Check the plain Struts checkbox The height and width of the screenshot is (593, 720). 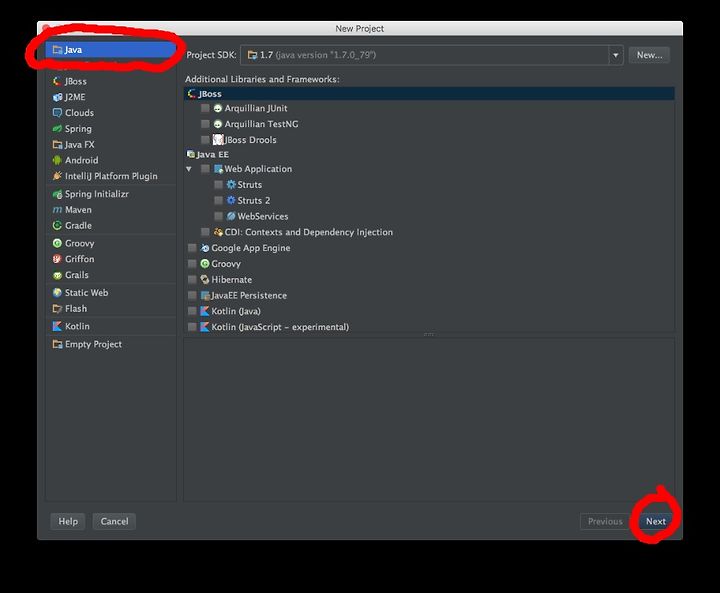tap(219, 185)
